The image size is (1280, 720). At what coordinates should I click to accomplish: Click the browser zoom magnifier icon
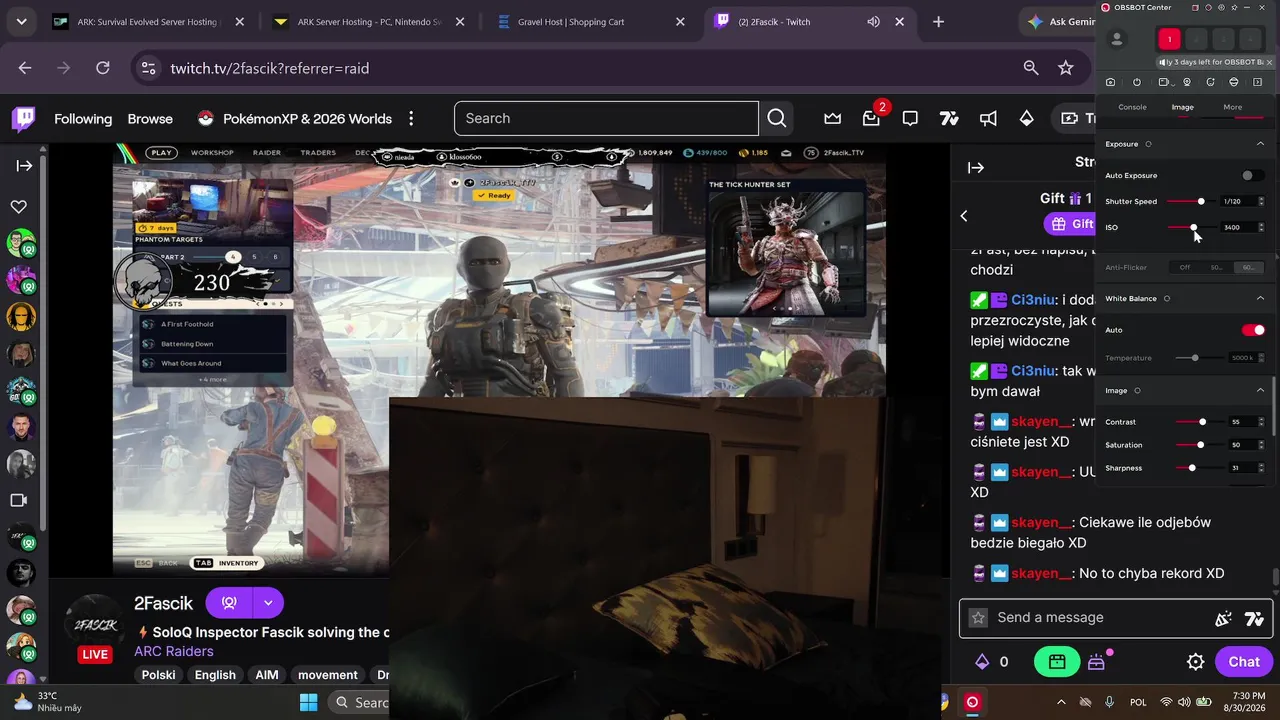tap(1031, 68)
